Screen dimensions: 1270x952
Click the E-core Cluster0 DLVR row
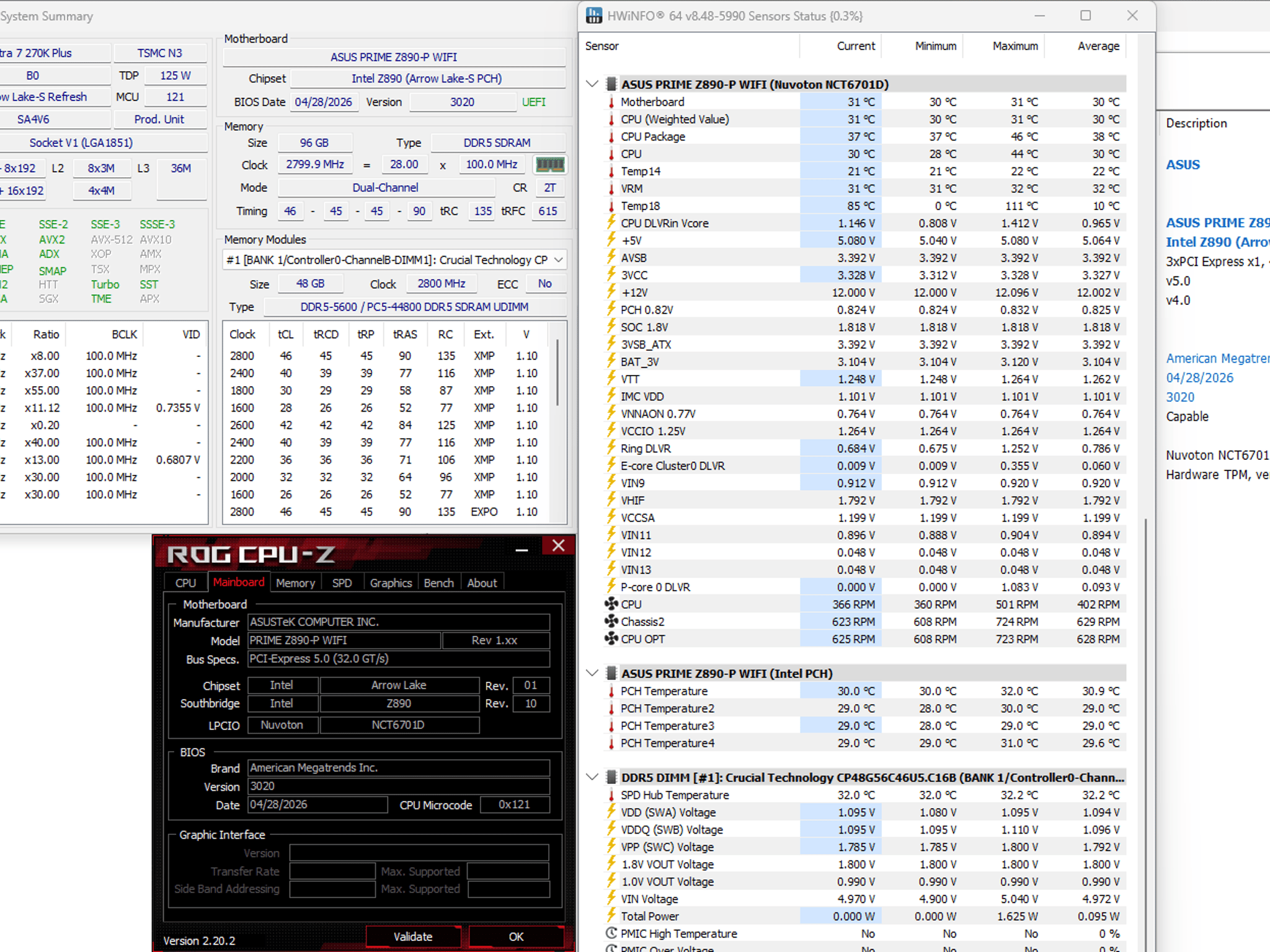[865, 465]
